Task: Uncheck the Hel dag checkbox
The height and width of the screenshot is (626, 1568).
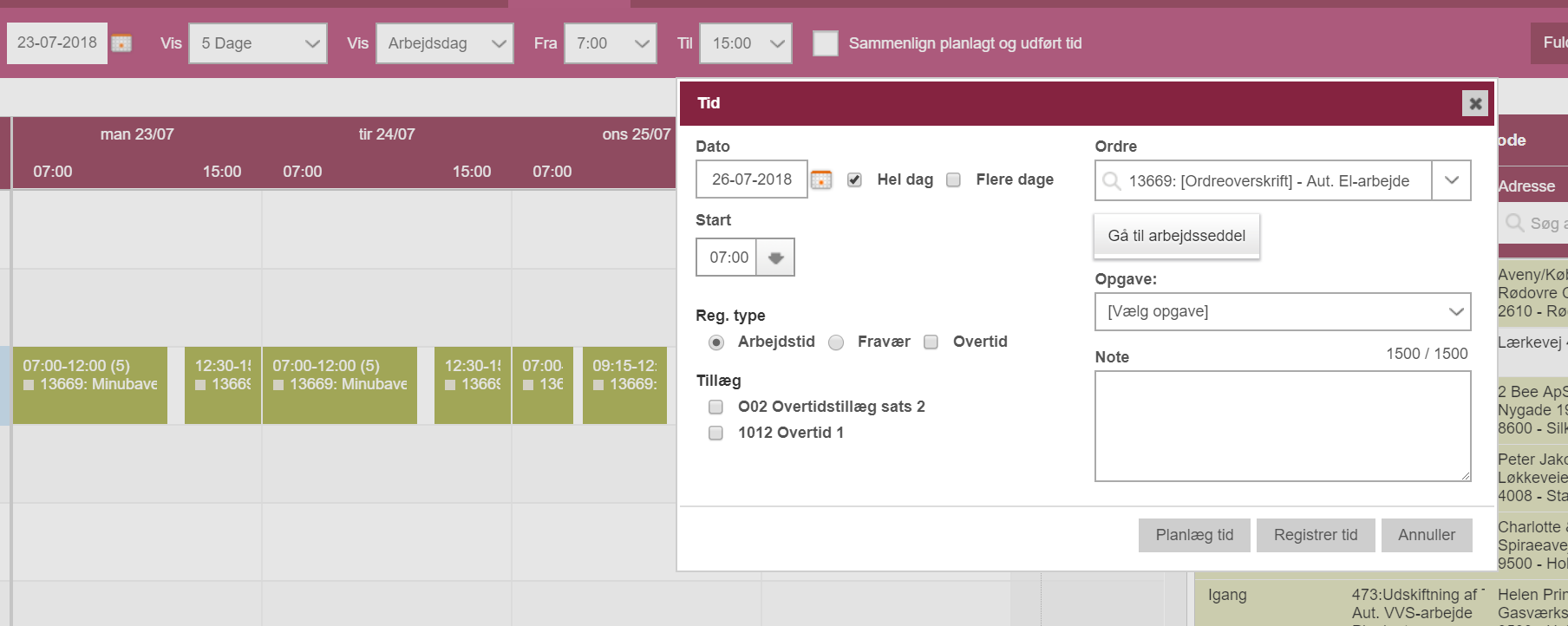Action: tap(854, 179)
